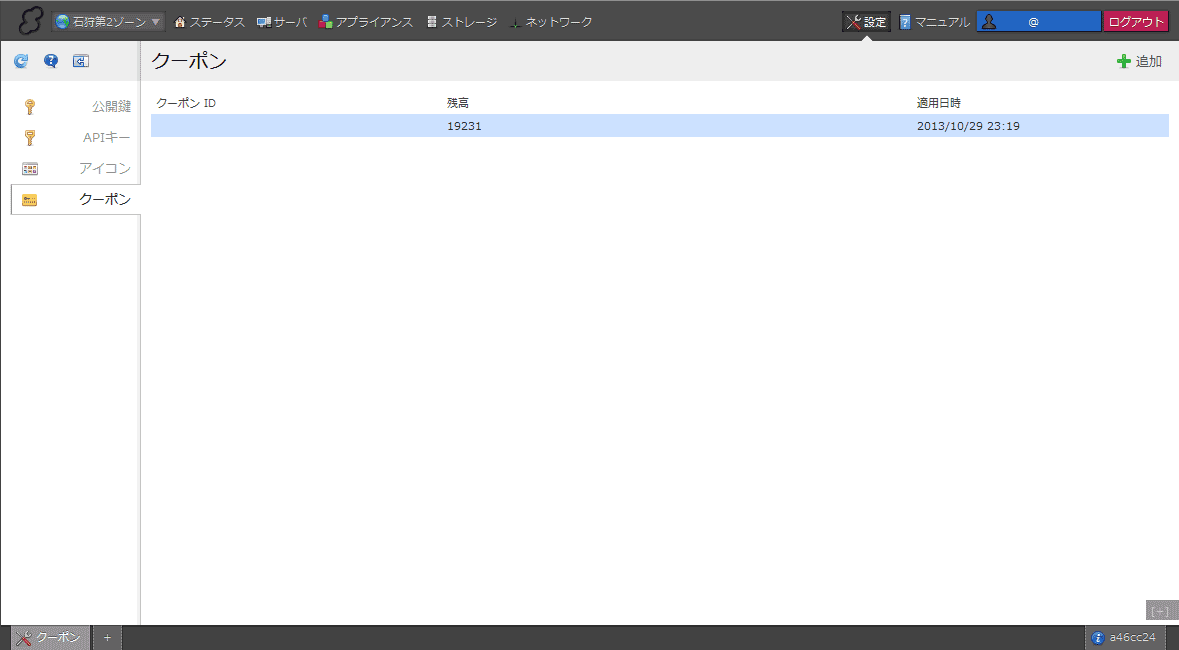Viewport: 1179px width, 650px height.
Task: Open the ネットワーク menu
Action: click(x=550, y=22)
